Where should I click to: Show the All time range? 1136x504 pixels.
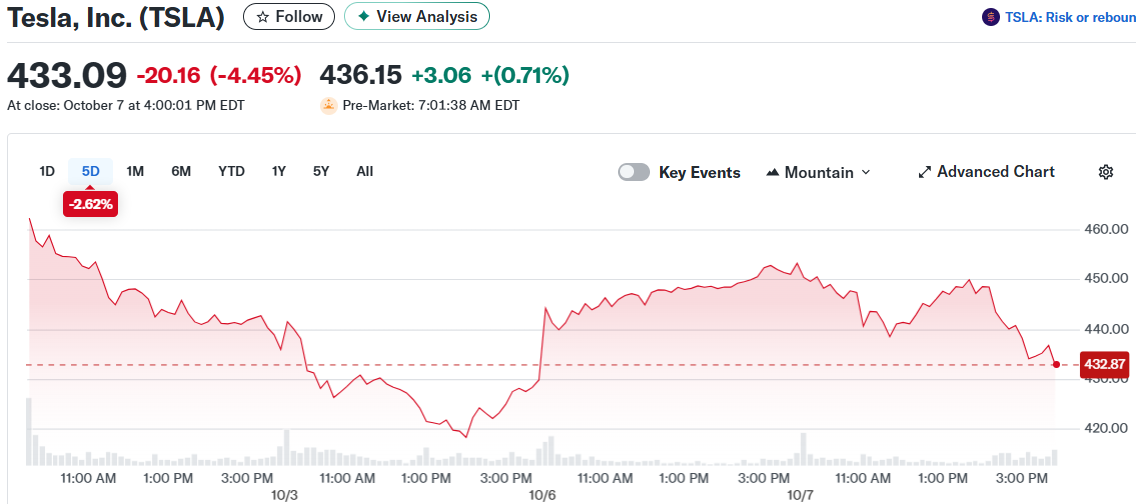tap(365, 171)
